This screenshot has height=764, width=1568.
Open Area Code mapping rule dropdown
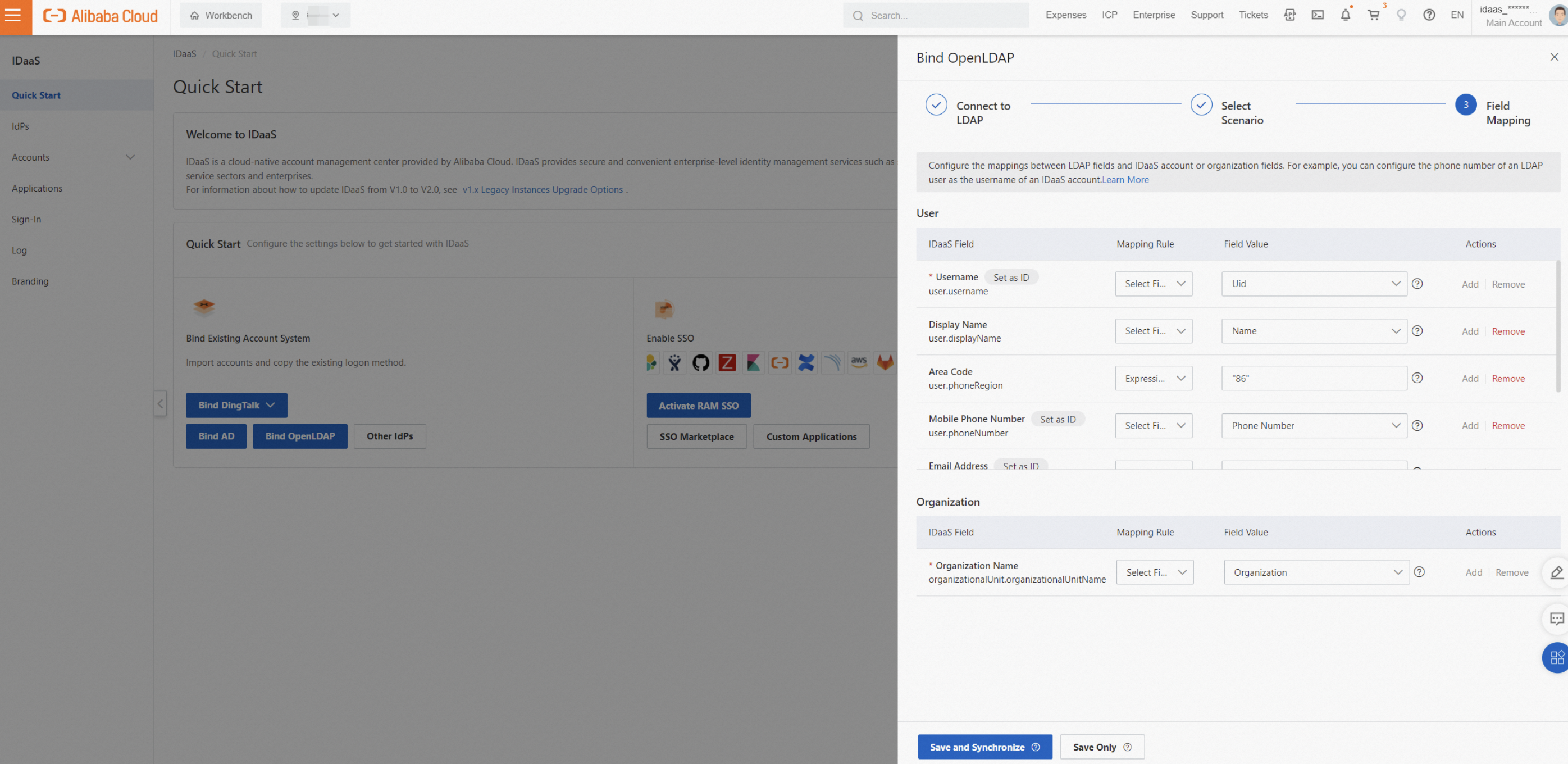(x=1153, y=379)
